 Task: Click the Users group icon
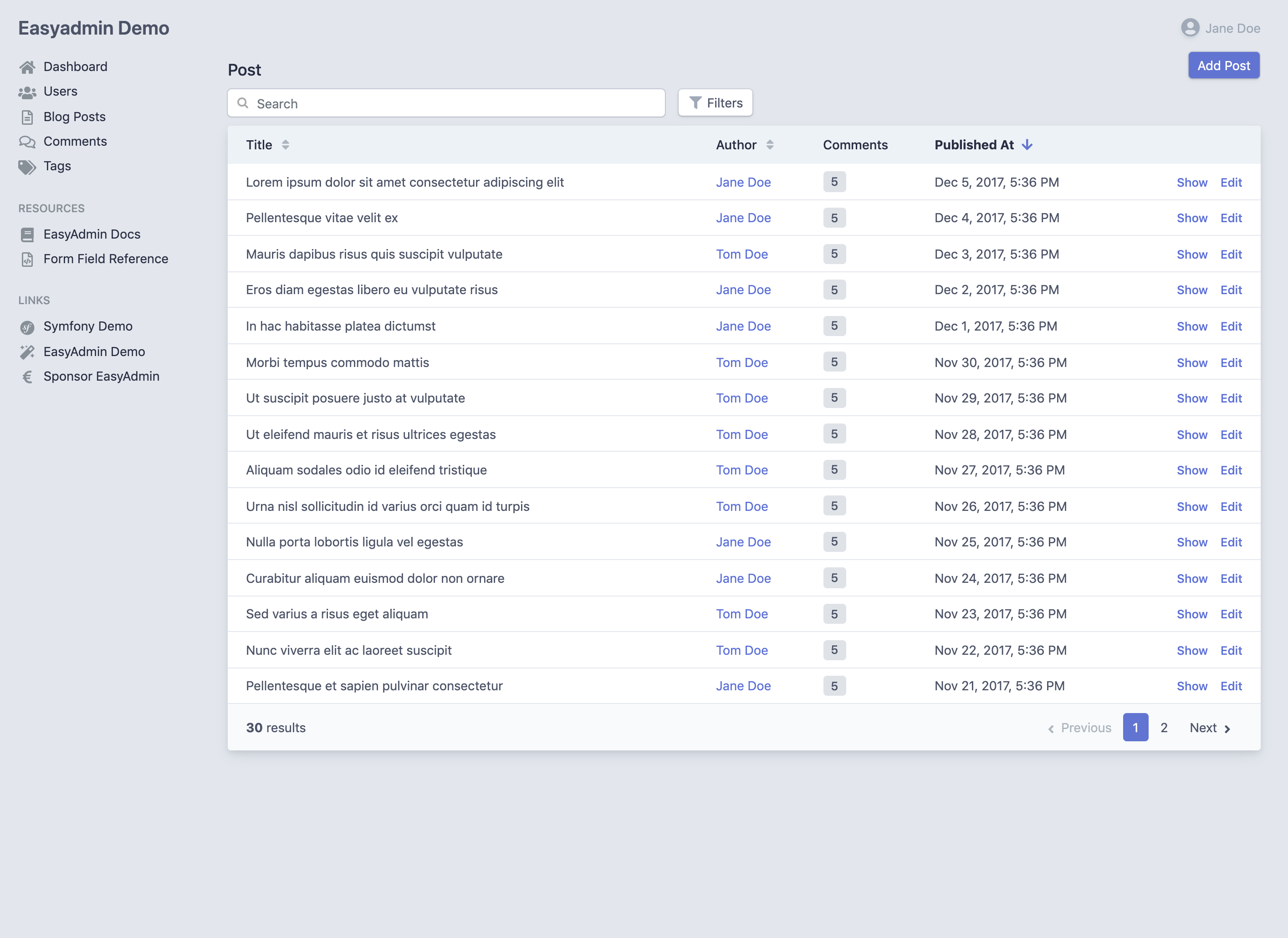pyautogui.click(x=27, y=92)
